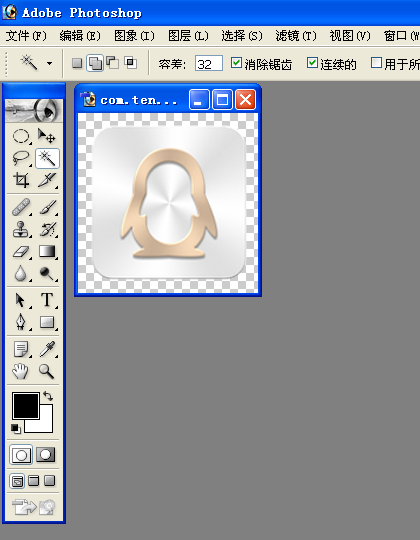Switch to Standard edit mode
The height and width of the screenshot is (540, 420).
pyautogui.click(x=21, y=455)
